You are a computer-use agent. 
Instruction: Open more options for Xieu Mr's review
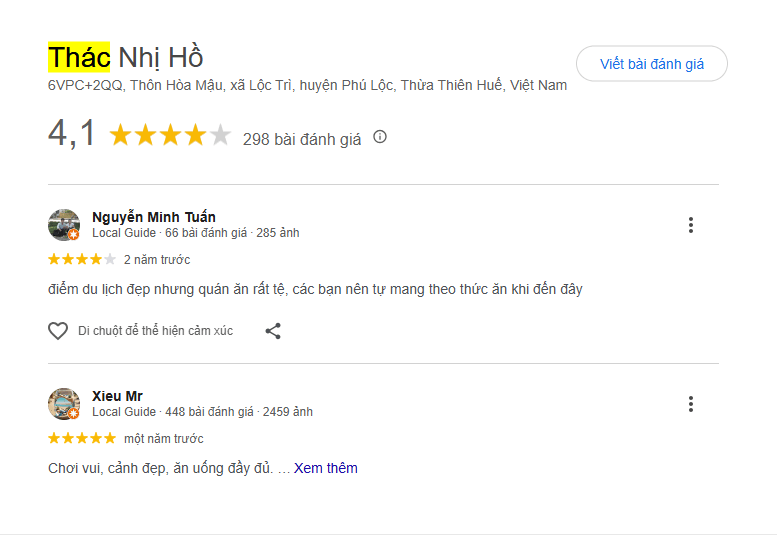coord(690,404)
